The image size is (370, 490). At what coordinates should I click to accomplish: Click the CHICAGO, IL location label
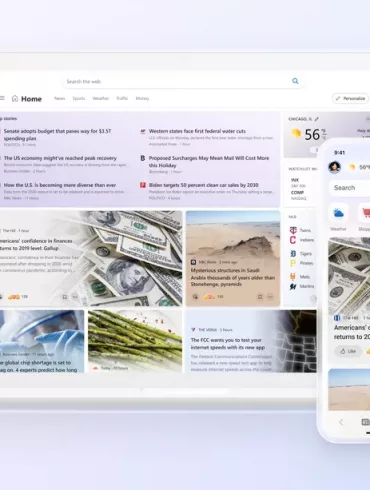(300, 119)
